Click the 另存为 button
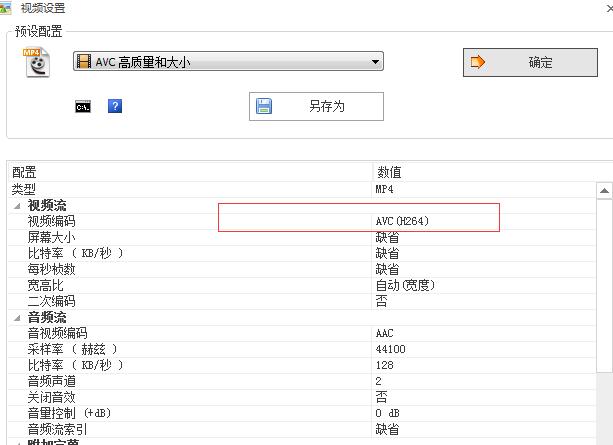The image size is (613, 445). [x=316, y=106]
